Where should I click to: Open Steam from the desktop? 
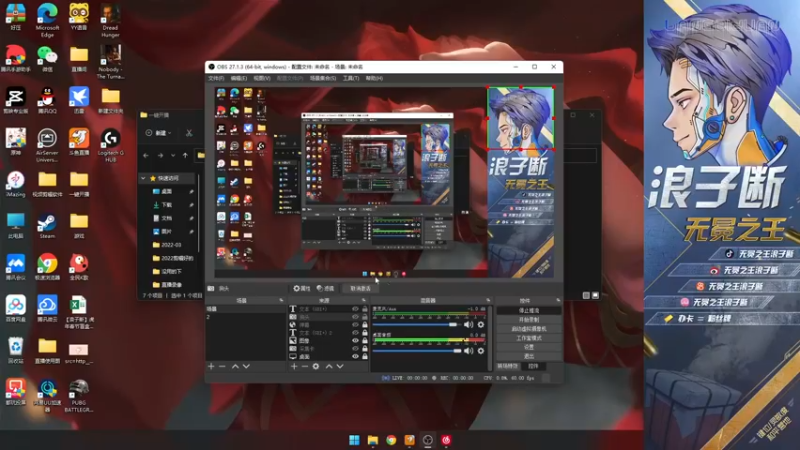click(47, 226)
